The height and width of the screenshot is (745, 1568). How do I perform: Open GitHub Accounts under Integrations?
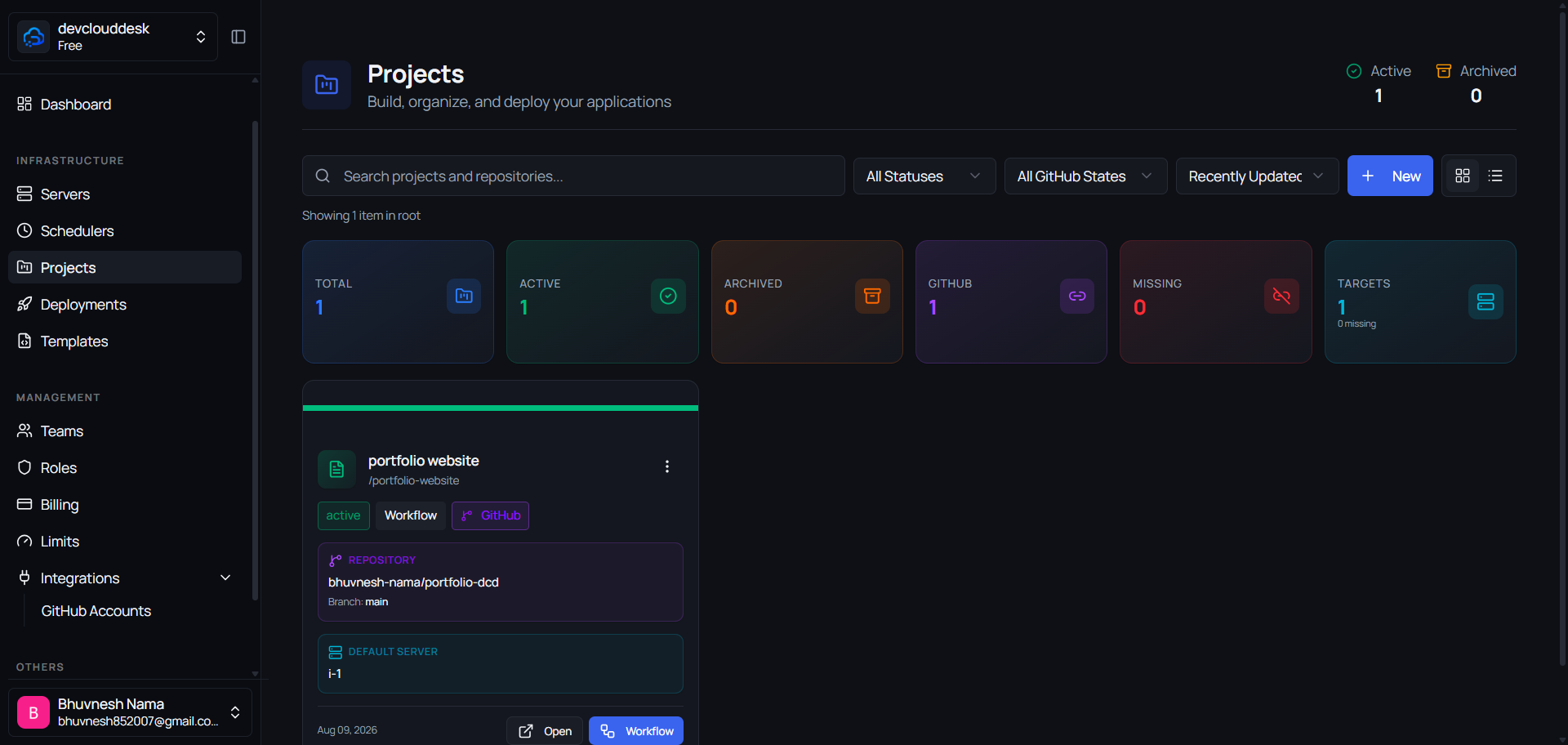click(96, 611)
